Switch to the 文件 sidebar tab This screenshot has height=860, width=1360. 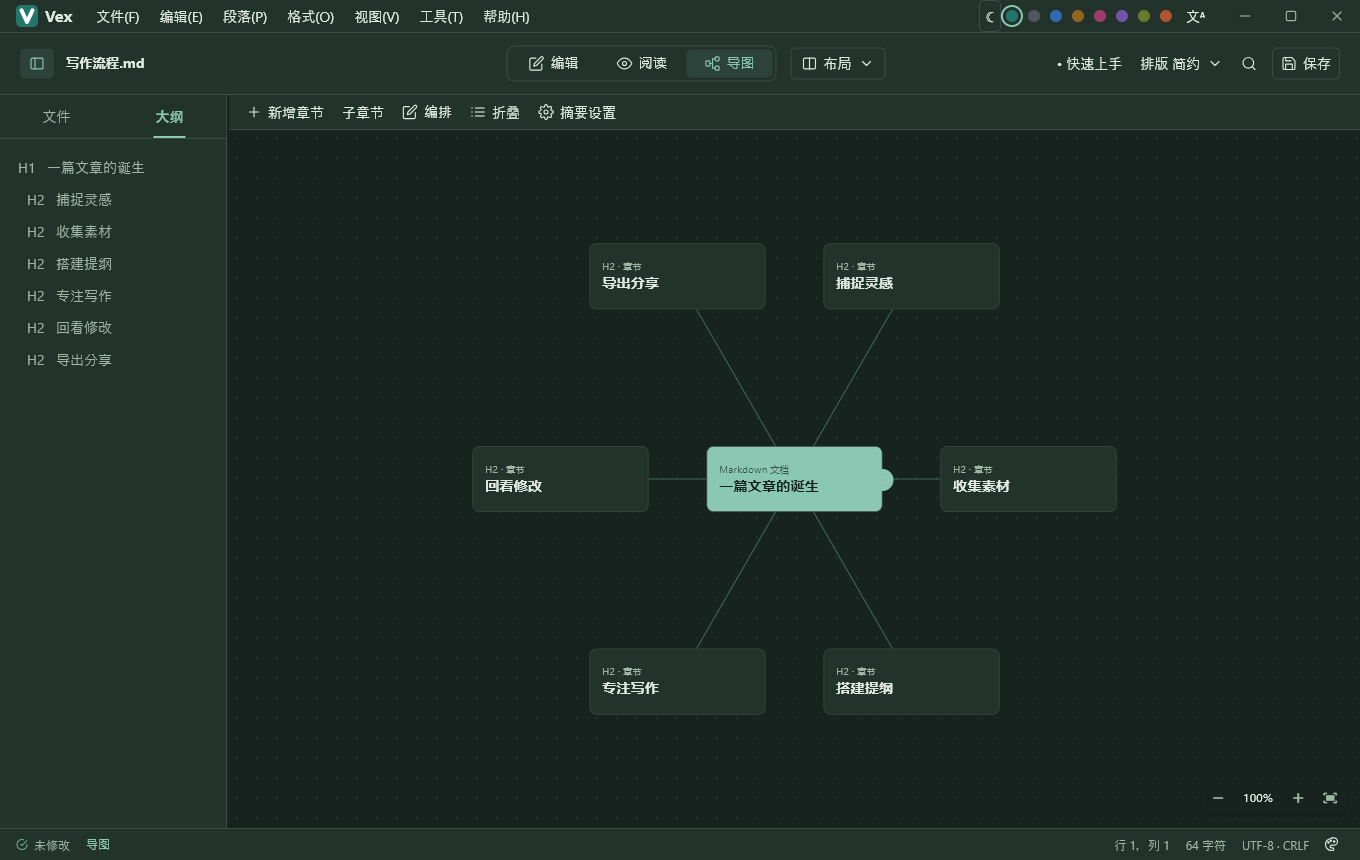pos(57,116)
